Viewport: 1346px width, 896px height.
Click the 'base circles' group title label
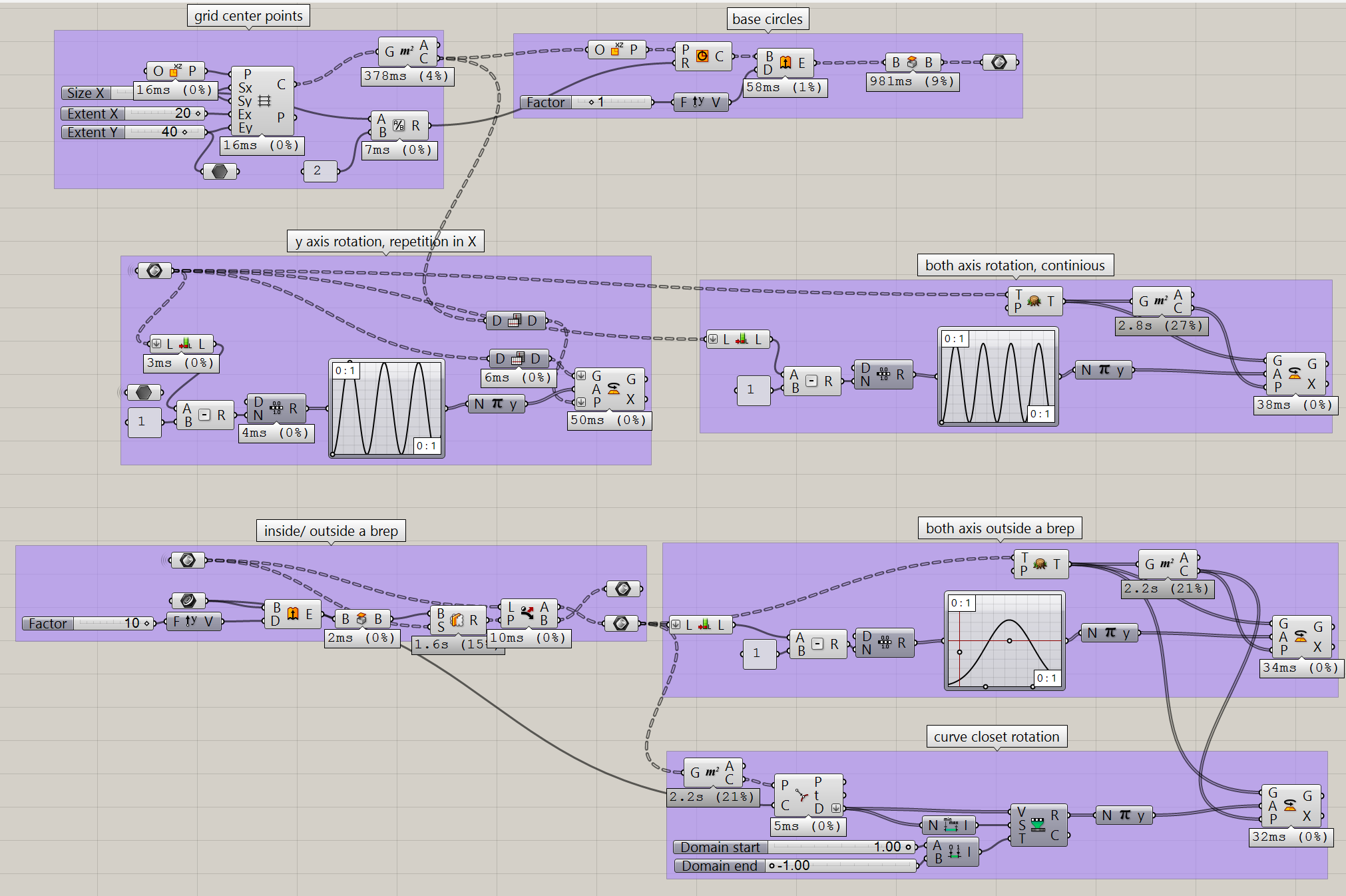tap(767, 19)
